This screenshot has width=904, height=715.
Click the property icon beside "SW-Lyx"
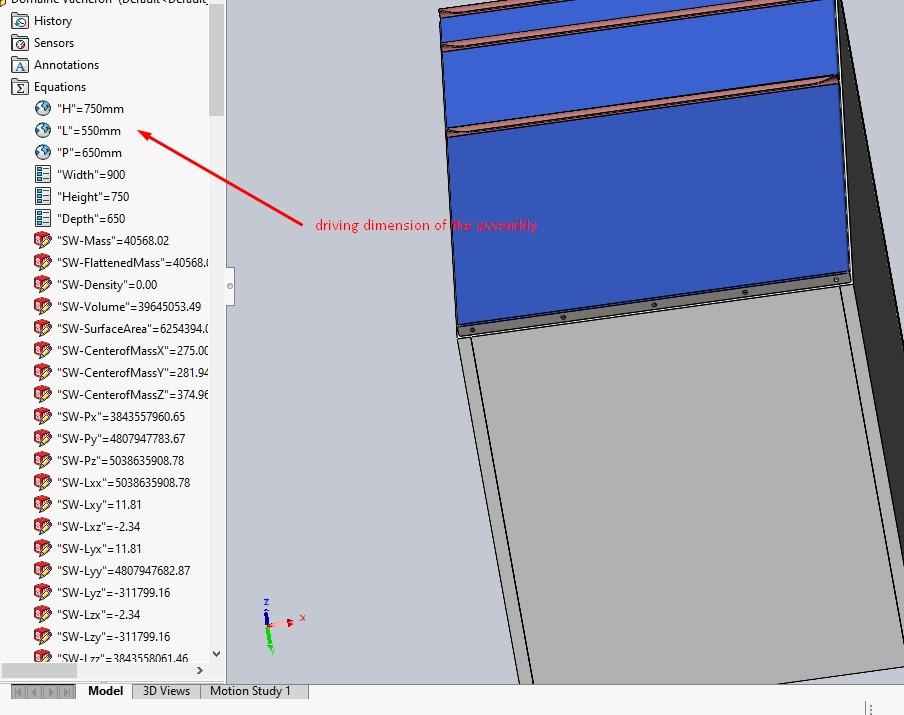coord(43,548)
